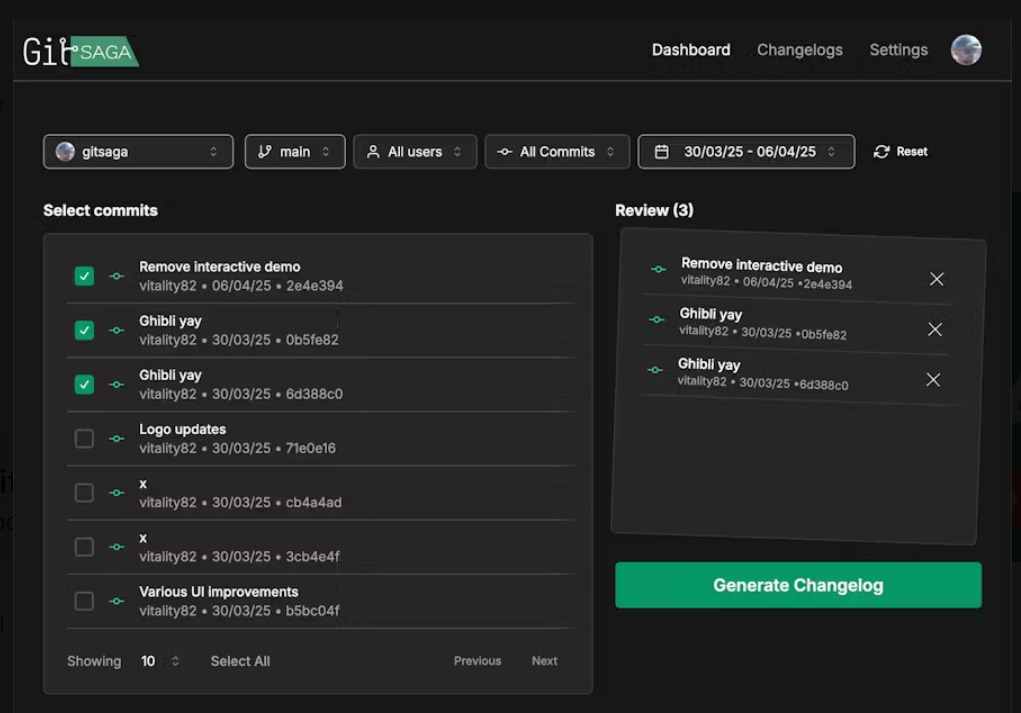
Task: Click commit icon for 6d388c0 in commit list
Action: coord(117,384)
